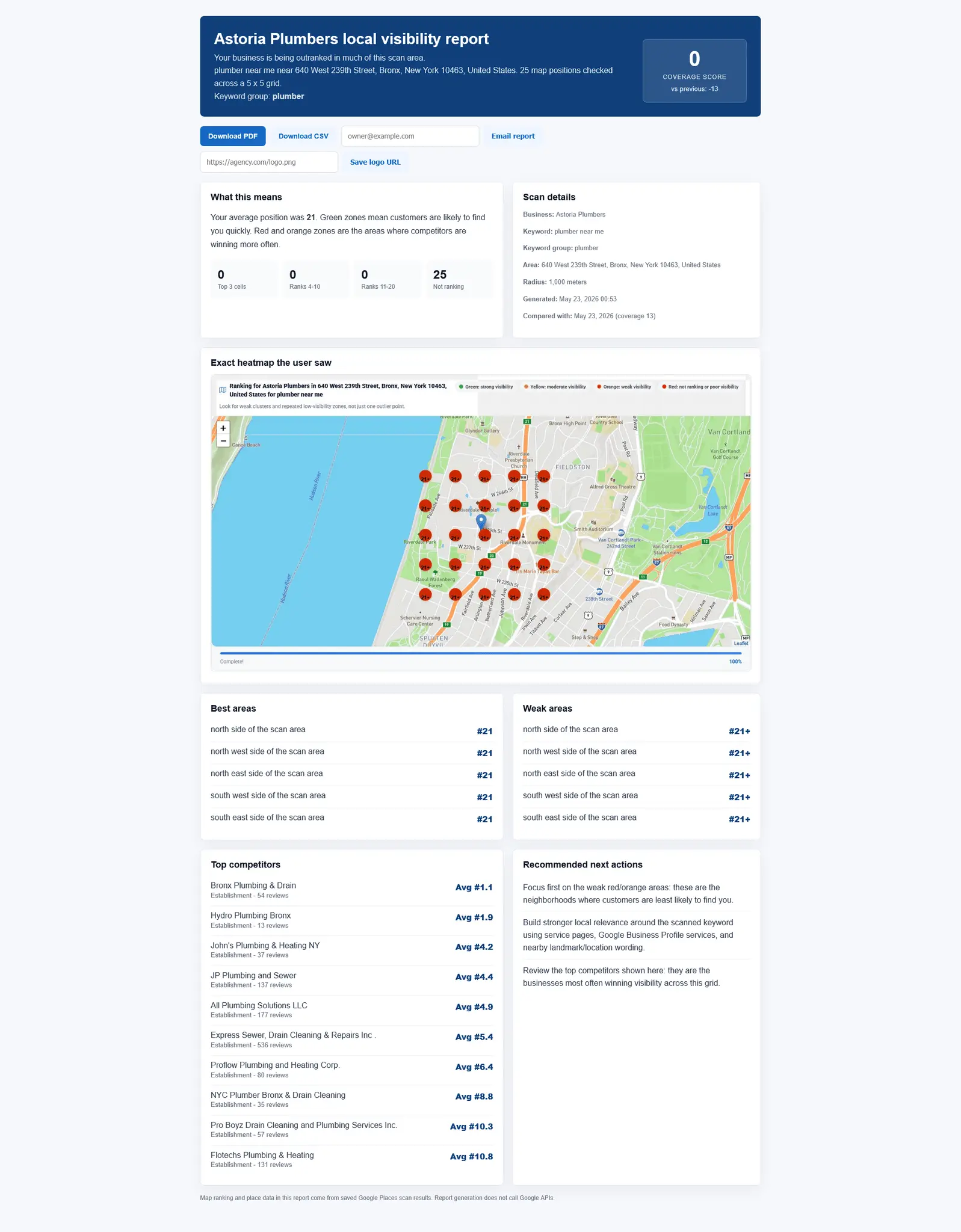This screenshot has width=961, height=1232.
Task: Select the red 21+ marker just below the blue pin
Action: point(484,535)
